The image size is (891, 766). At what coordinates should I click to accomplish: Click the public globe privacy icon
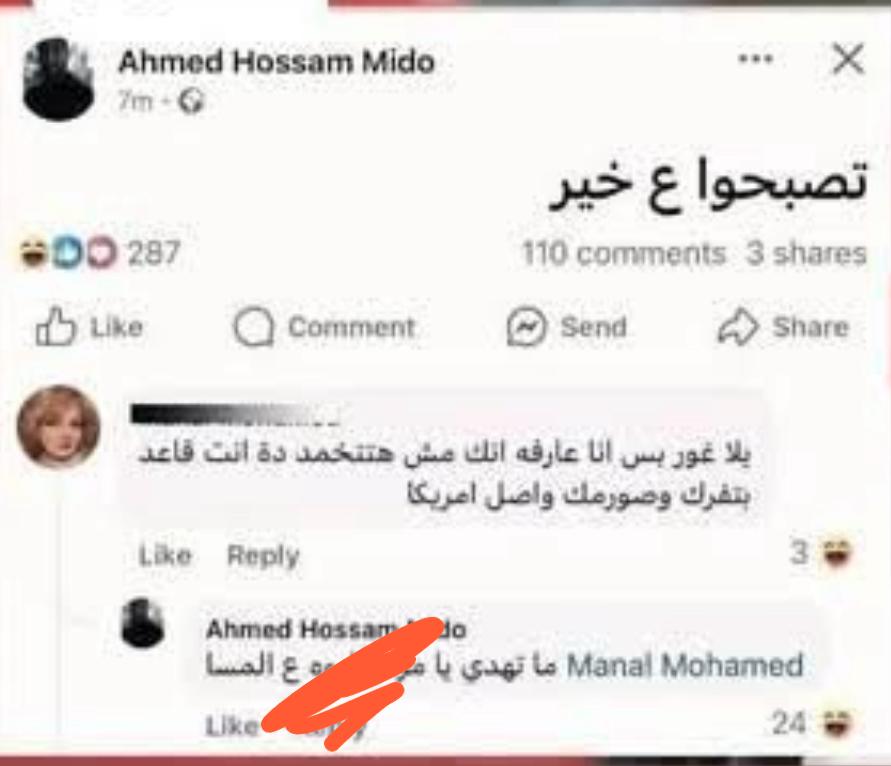(190, 102)
